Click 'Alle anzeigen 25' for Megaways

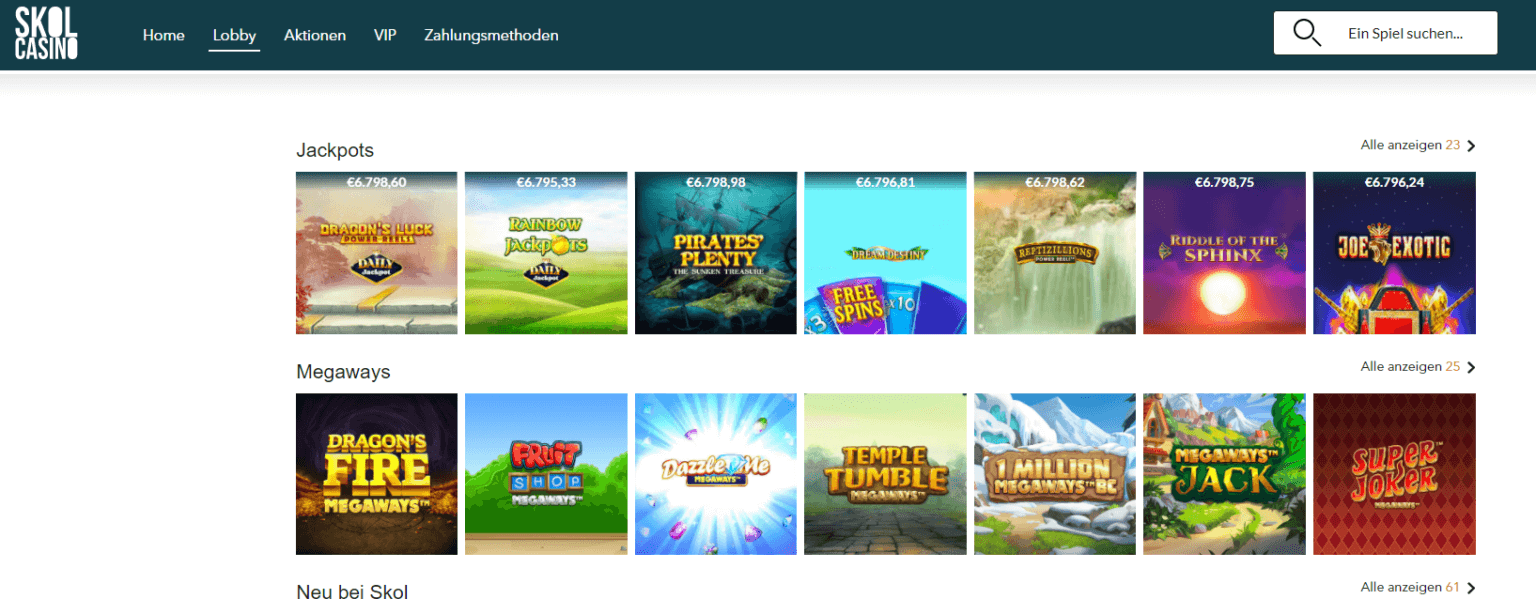[x=1410, y=366]
